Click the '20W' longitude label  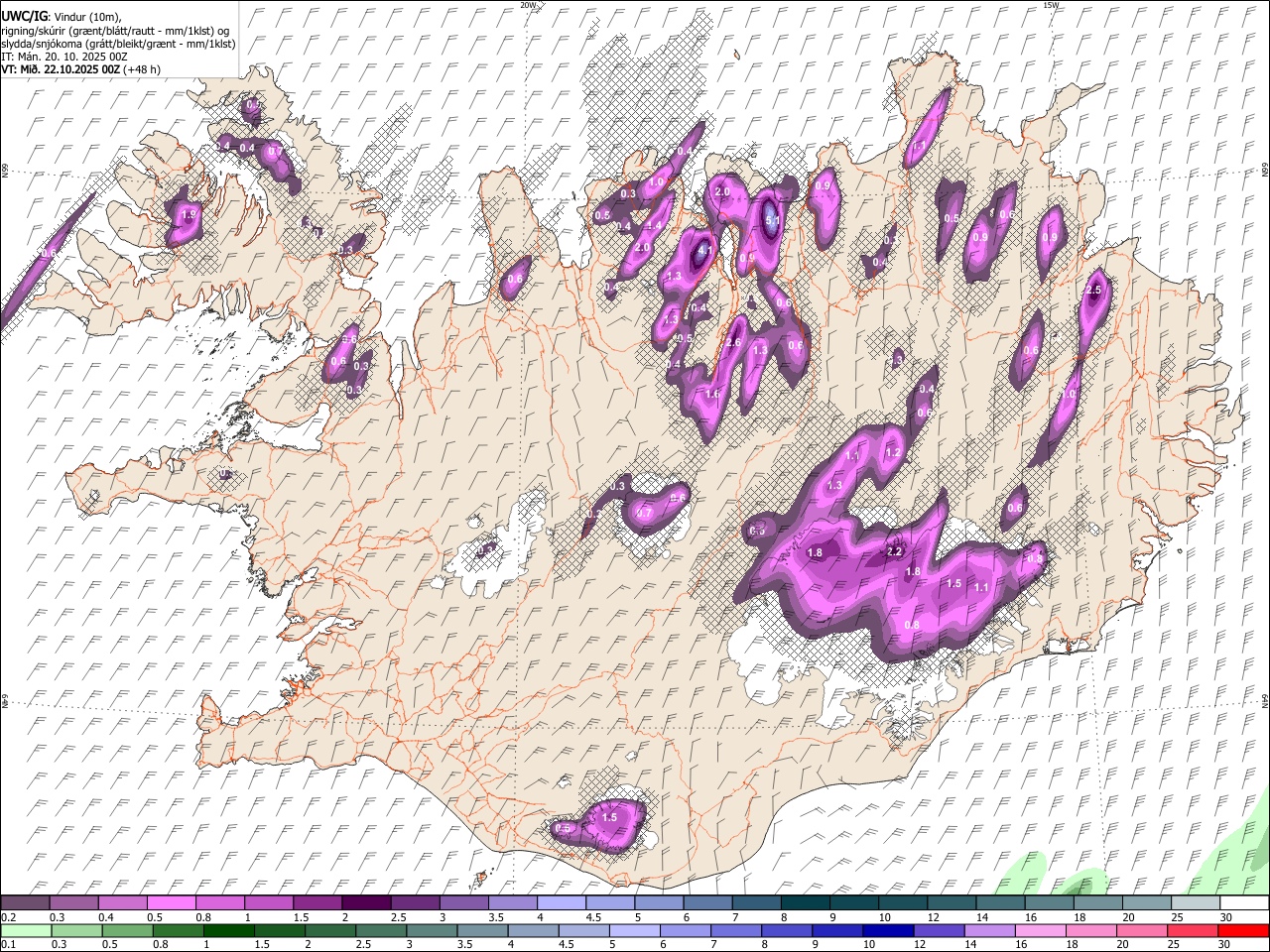(528, 5)
